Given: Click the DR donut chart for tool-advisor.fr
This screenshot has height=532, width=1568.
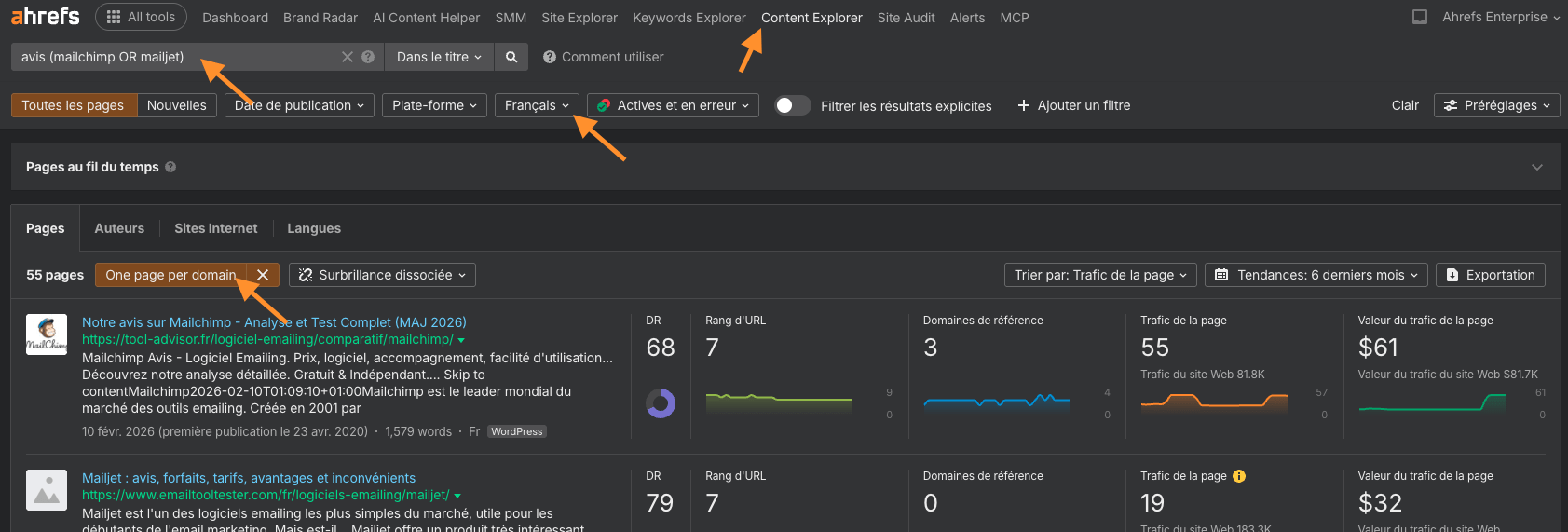Looking at the screenshot, I should pyautogui.click(x=661, y=403).
